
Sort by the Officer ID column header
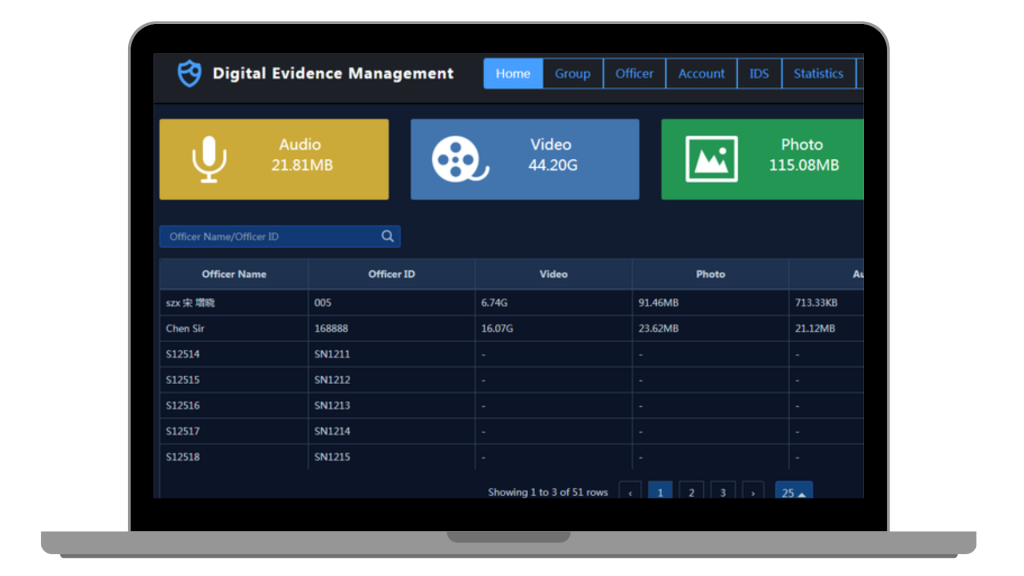click(x=391, y=274)
